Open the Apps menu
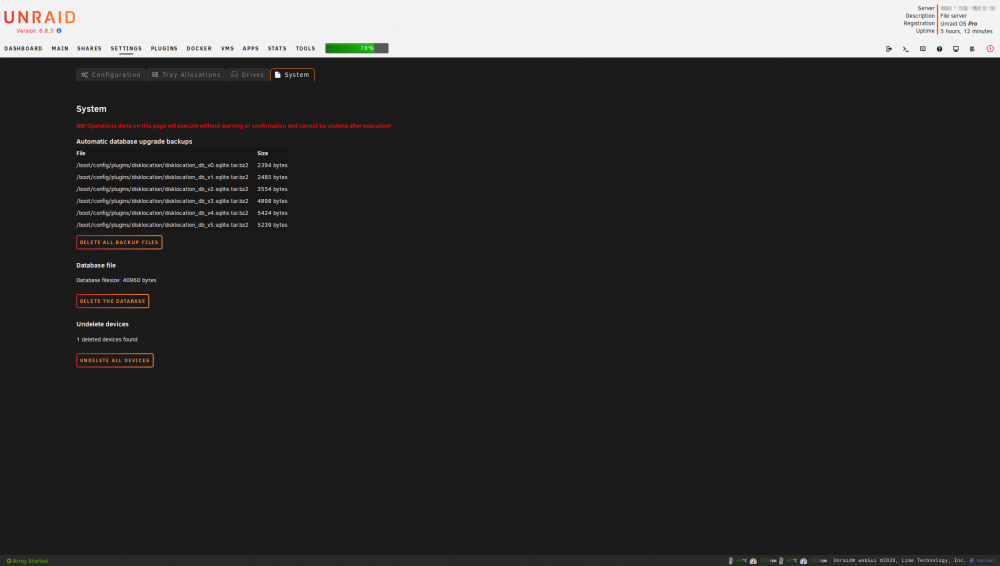This screenshot has height=566, width=1000. (251, 48)
